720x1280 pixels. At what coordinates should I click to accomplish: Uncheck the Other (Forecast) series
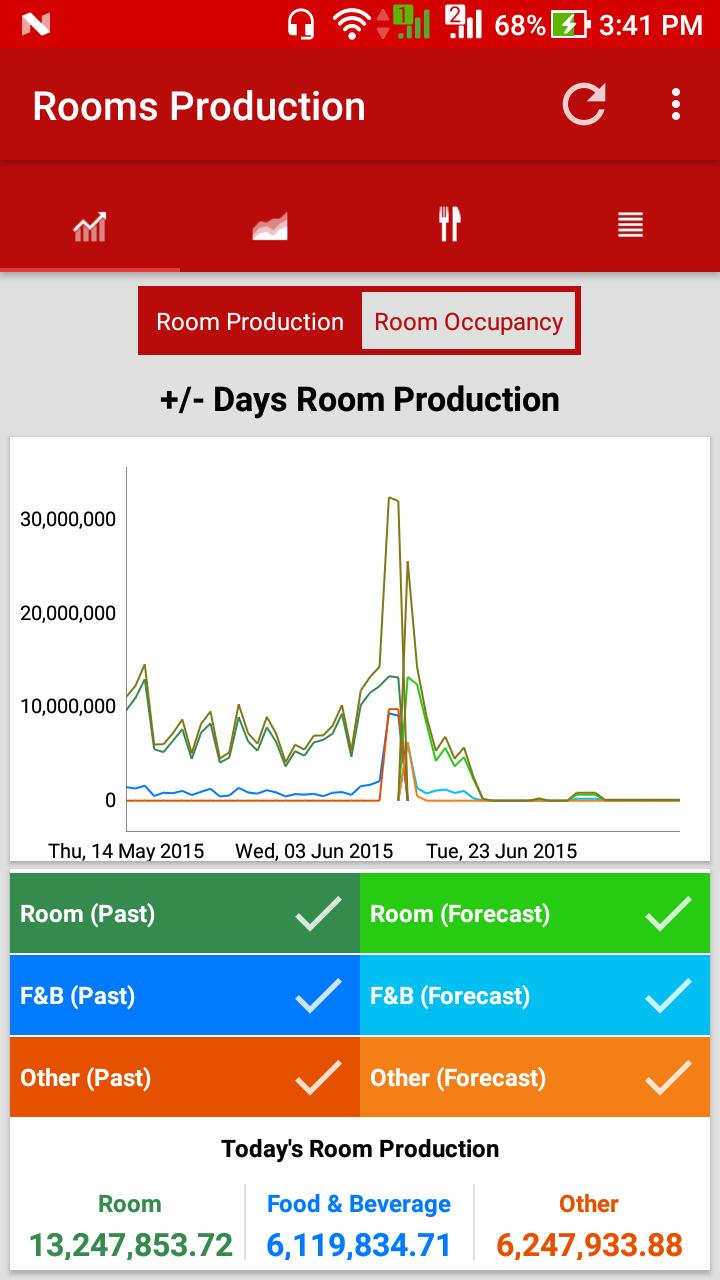pos(535,1078)
